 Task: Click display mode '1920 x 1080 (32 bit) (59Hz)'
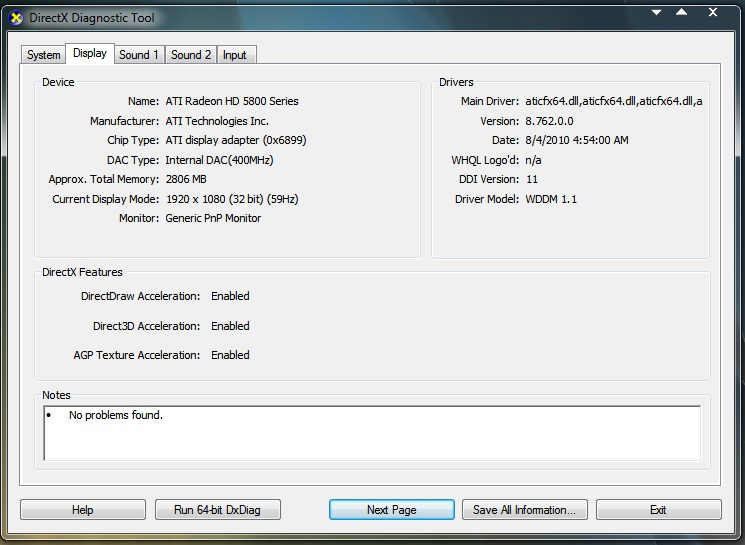point(232,199)
